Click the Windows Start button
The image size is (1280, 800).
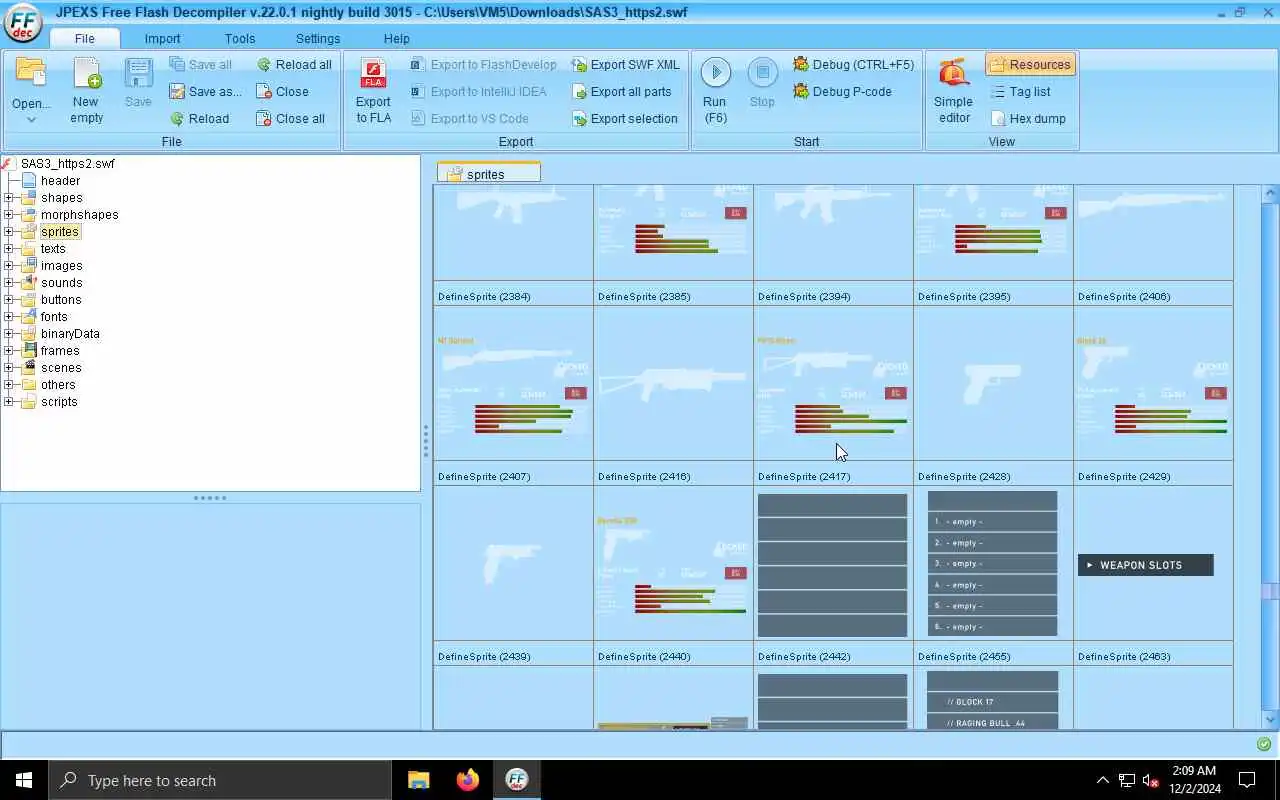[x=24, y=780]
